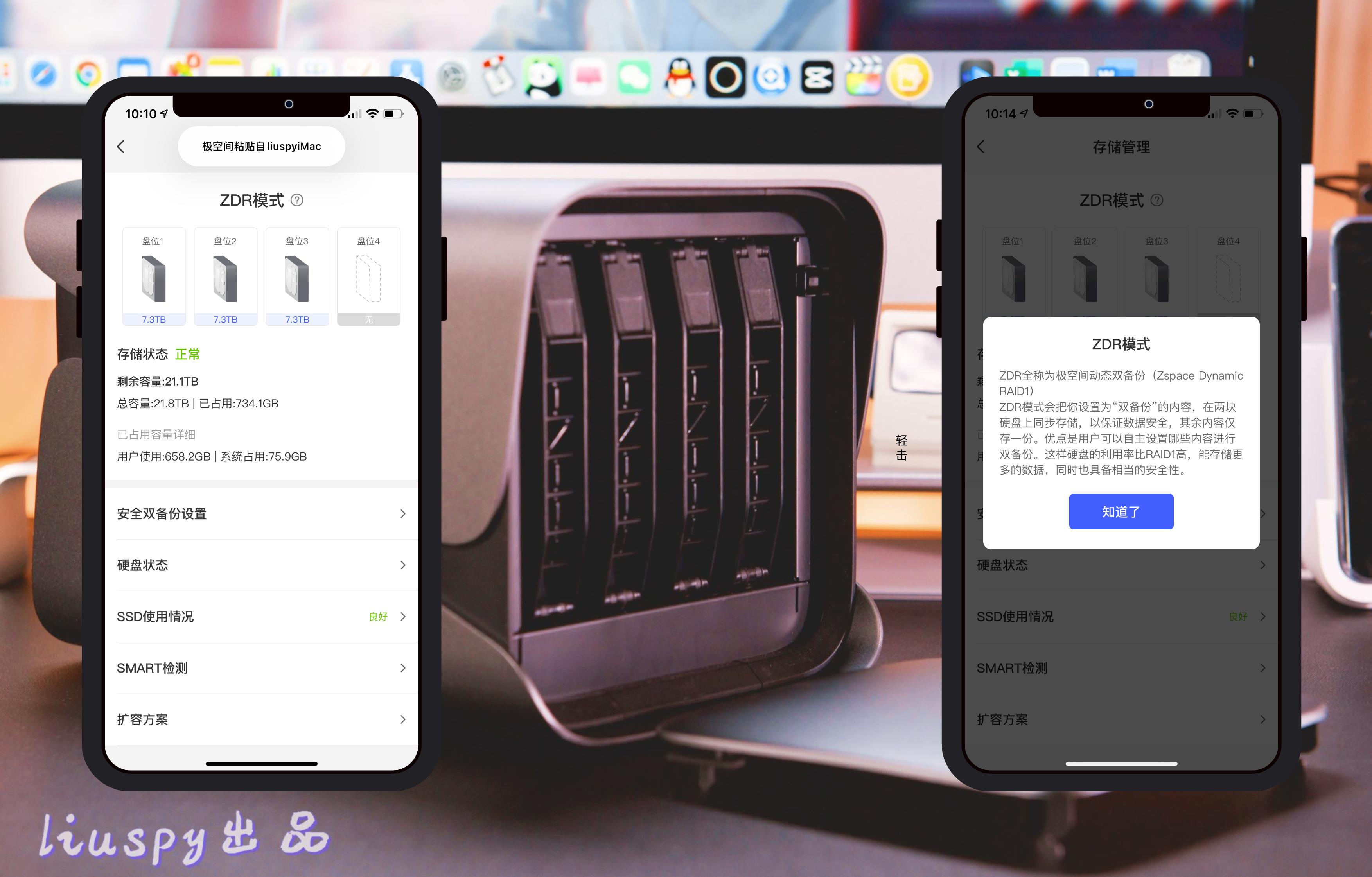Image resolution: width=1372 pixels, height=877 pixels.
Task: Open Safari icon in the dock
Action: [43, 74]
